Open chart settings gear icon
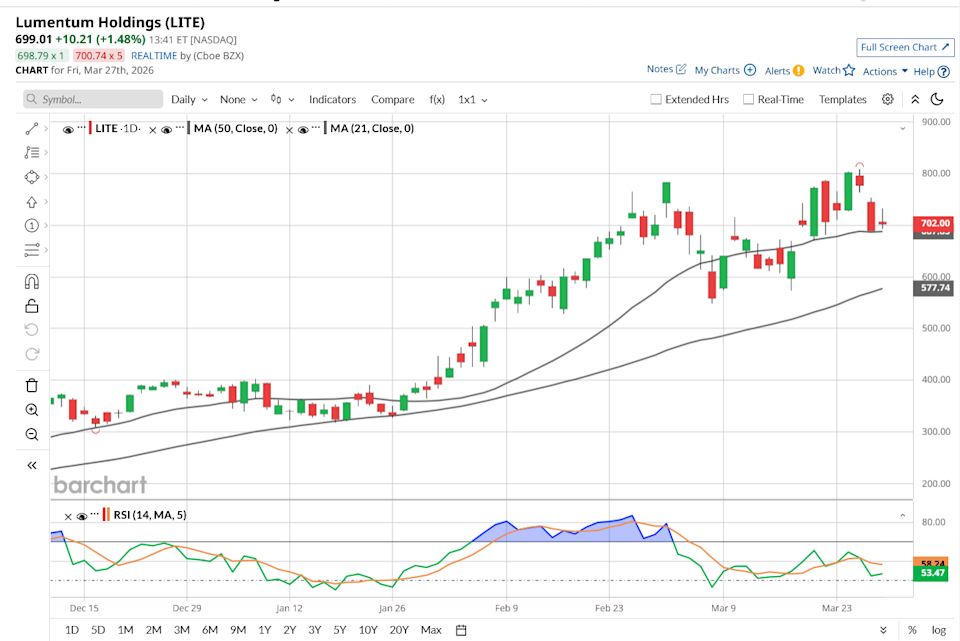960x641 pixels. (887, 99)
